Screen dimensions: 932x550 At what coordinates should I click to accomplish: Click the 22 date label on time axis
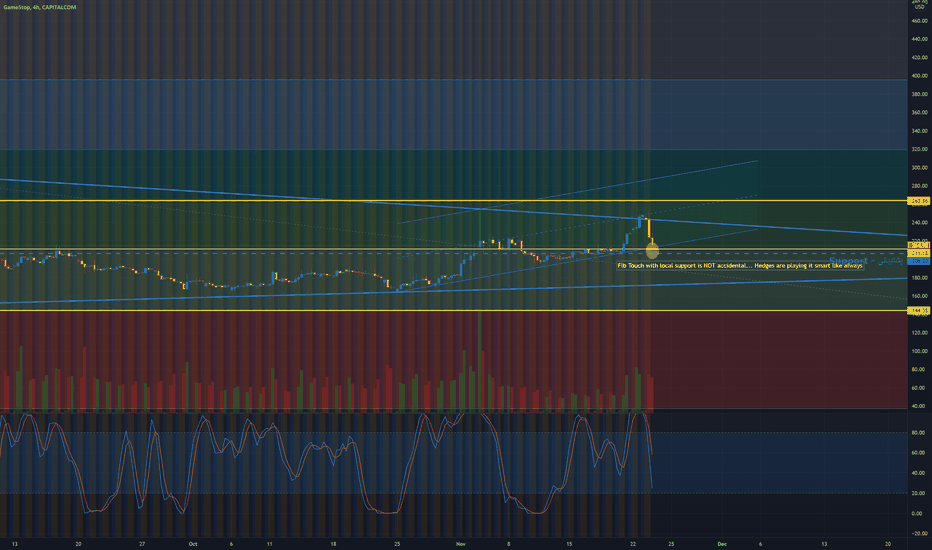(x=632, y=544)
